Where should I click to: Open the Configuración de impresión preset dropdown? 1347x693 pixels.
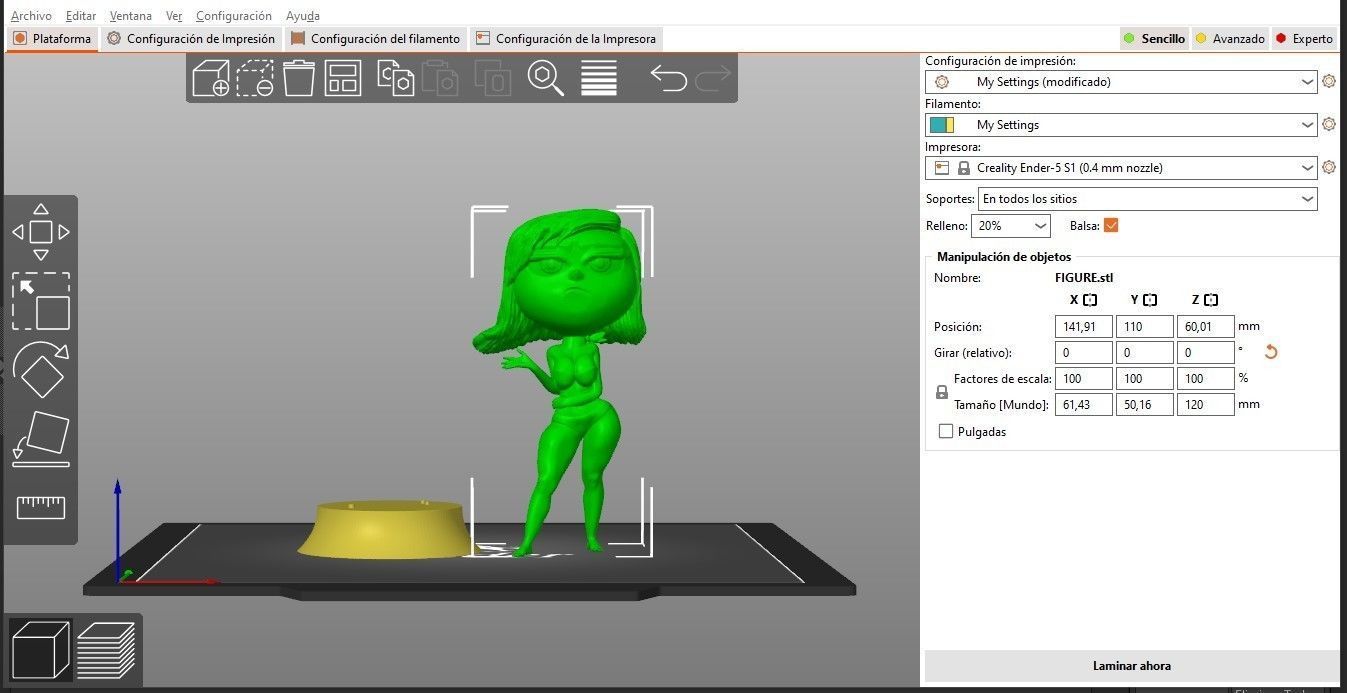tap(1121, 82)
